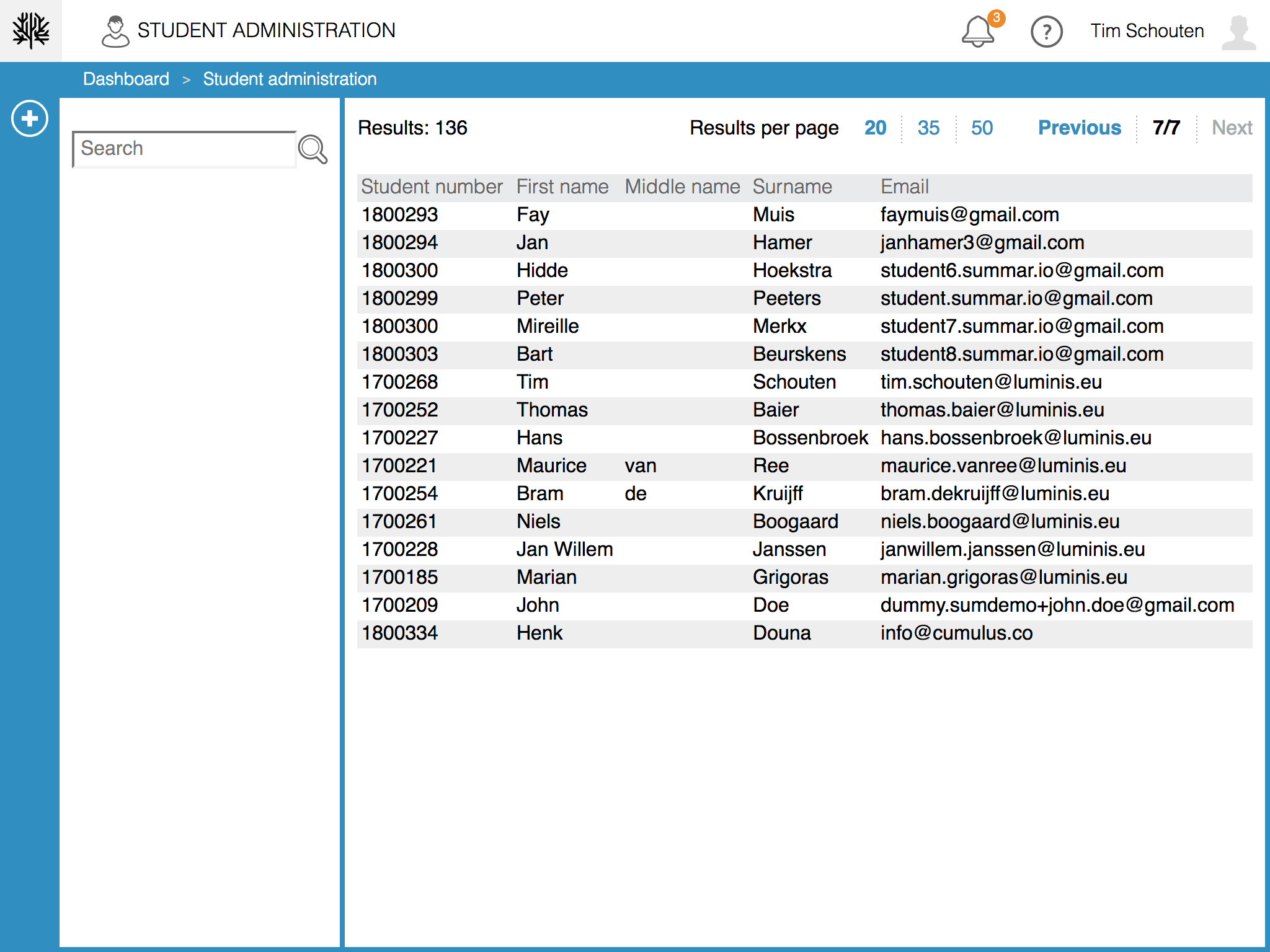
Task: Go to Previous page
Action: [x=1079, y=128]
